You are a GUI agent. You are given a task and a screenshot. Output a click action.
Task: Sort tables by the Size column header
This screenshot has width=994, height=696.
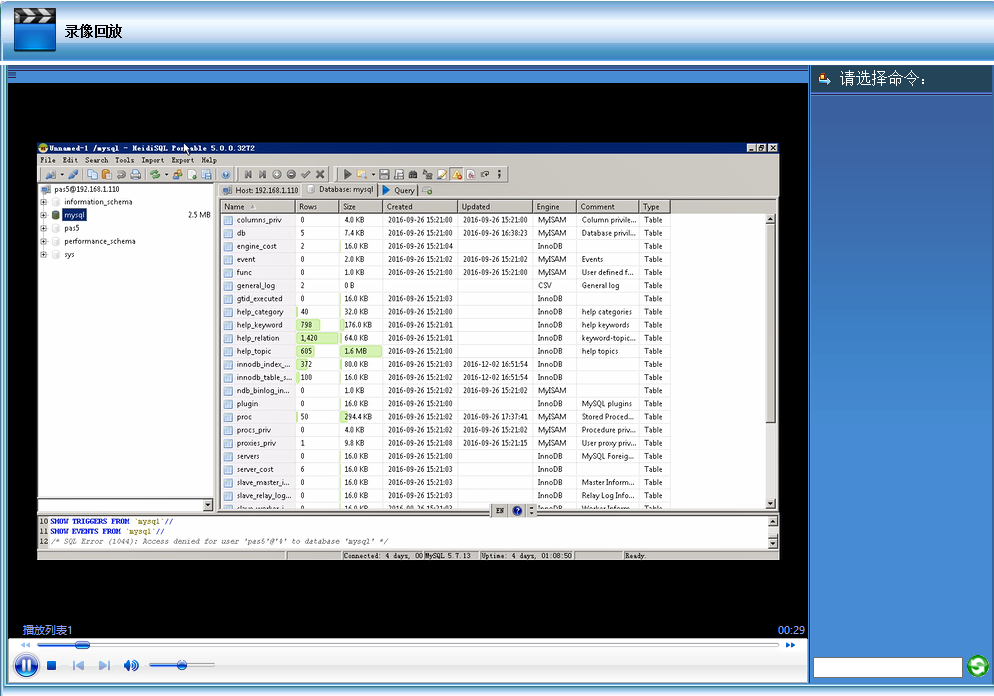coord(361,207)
